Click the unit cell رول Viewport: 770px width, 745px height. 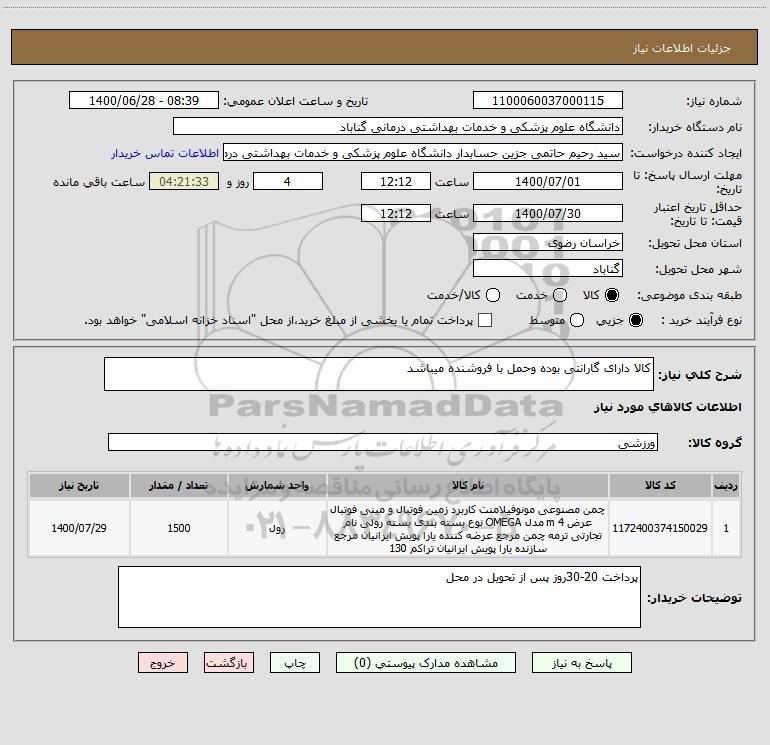(x=277, y=528)
